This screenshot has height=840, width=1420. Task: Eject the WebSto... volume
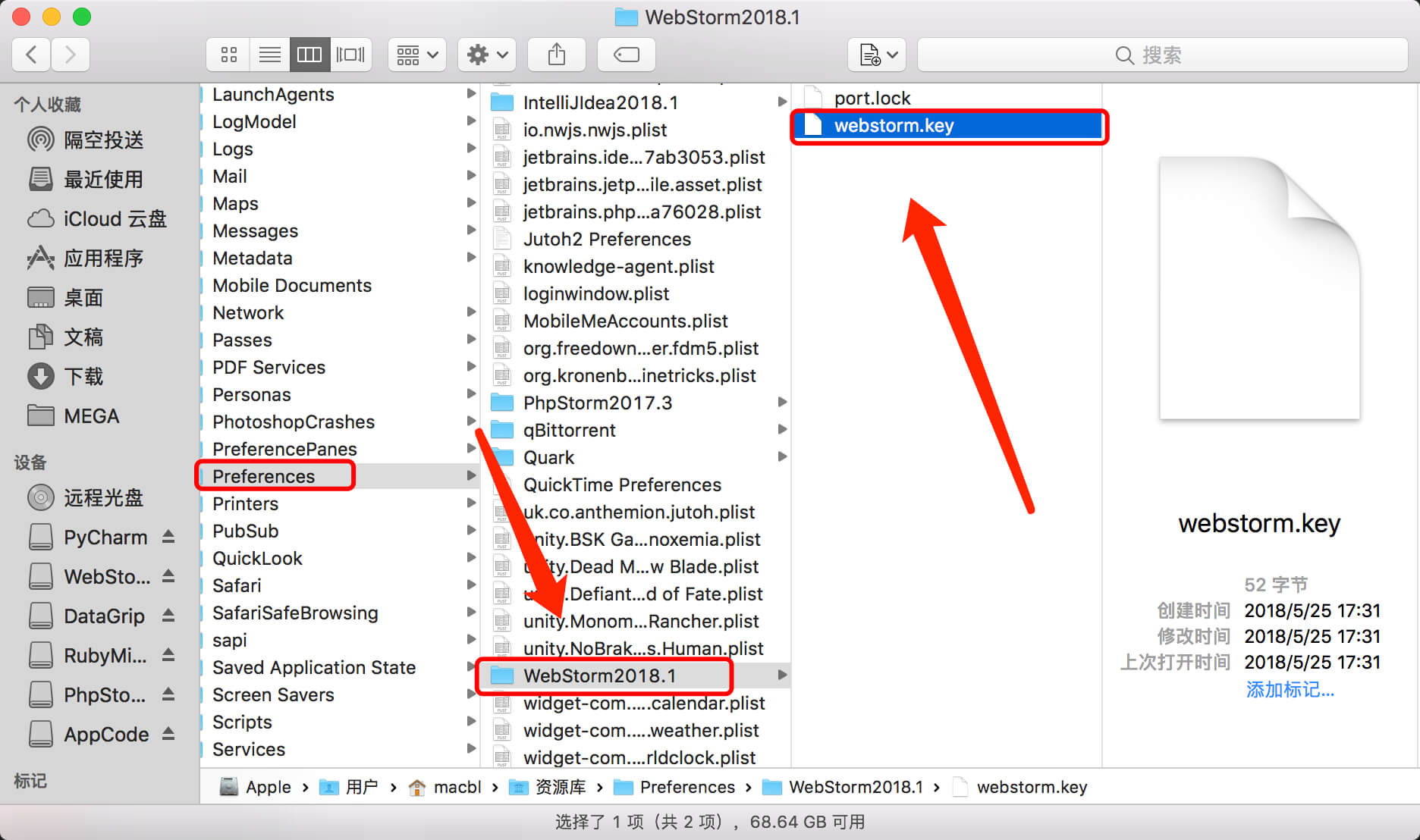(168, 577)
